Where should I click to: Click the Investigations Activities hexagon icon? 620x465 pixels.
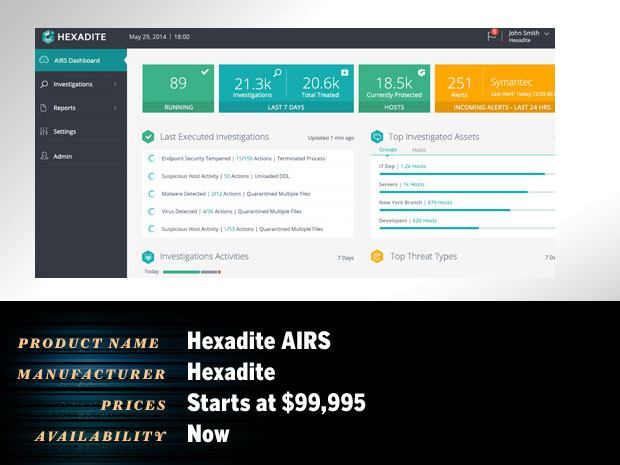coord(148,257)
